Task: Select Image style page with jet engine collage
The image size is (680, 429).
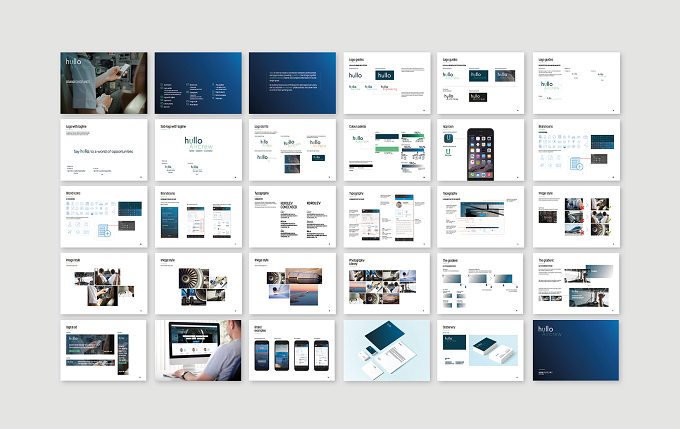Action: tap(198, 284)
